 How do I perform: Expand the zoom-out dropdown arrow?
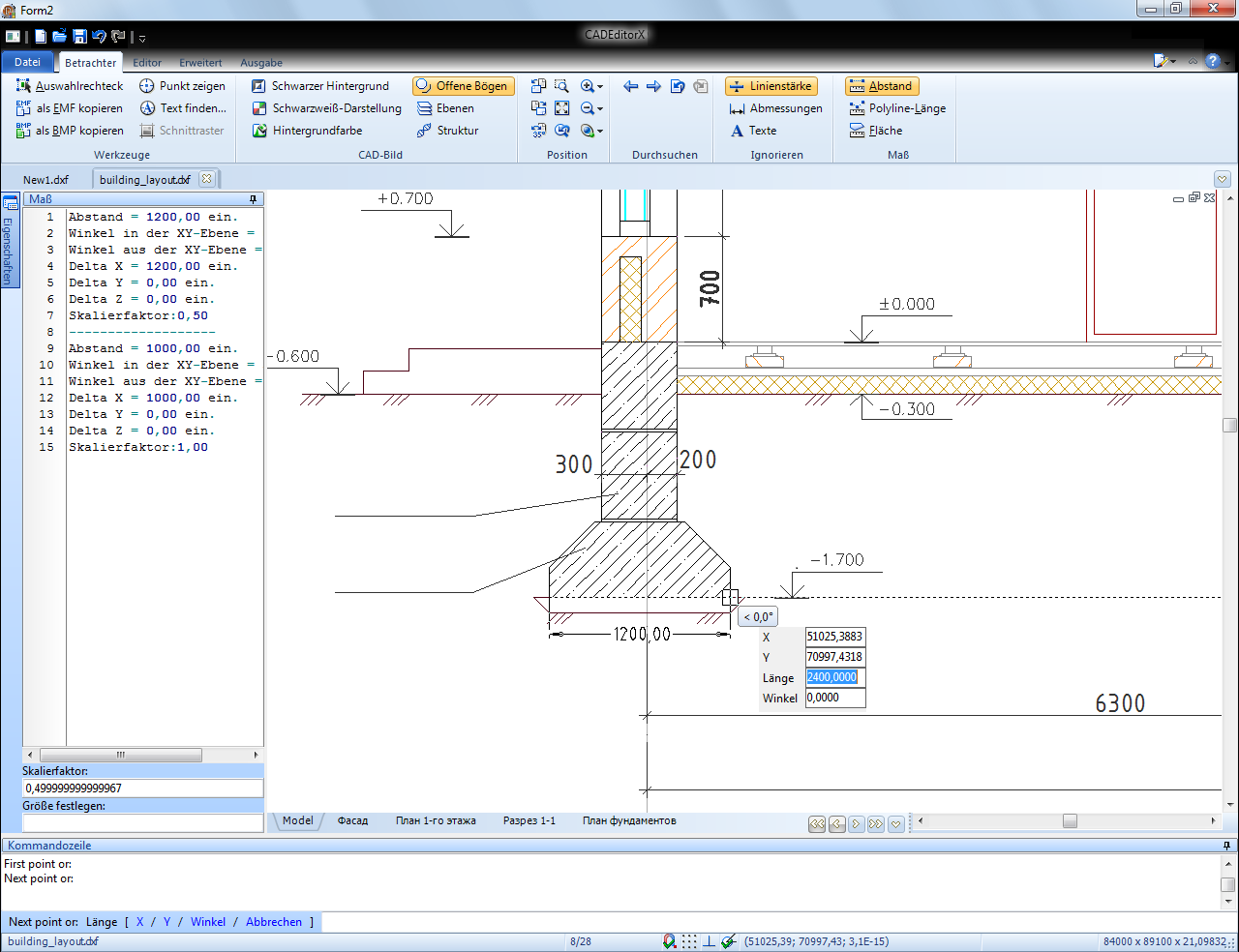click(x=600, y=108)
